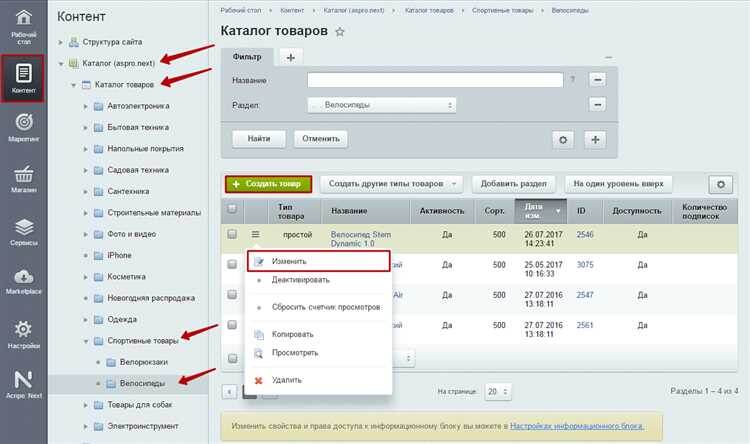Choose Деактивировать in the context menu
The image size is (750, 444).
coord(300,280)
